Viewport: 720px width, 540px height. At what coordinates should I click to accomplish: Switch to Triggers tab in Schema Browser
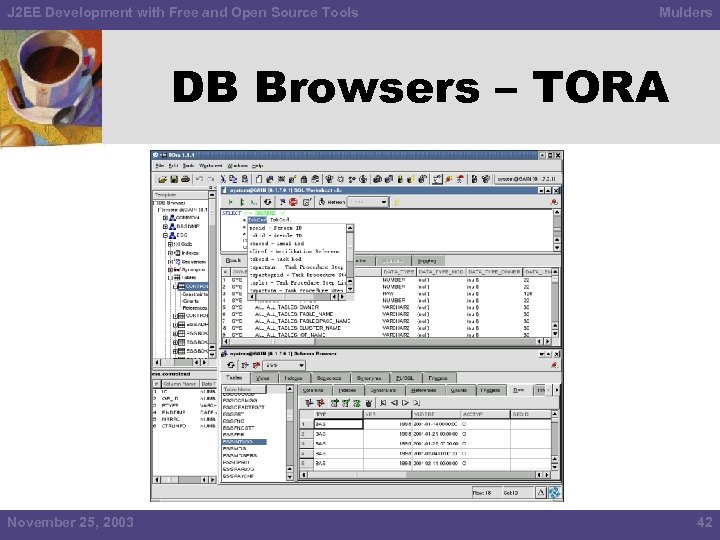coord(438,378)
